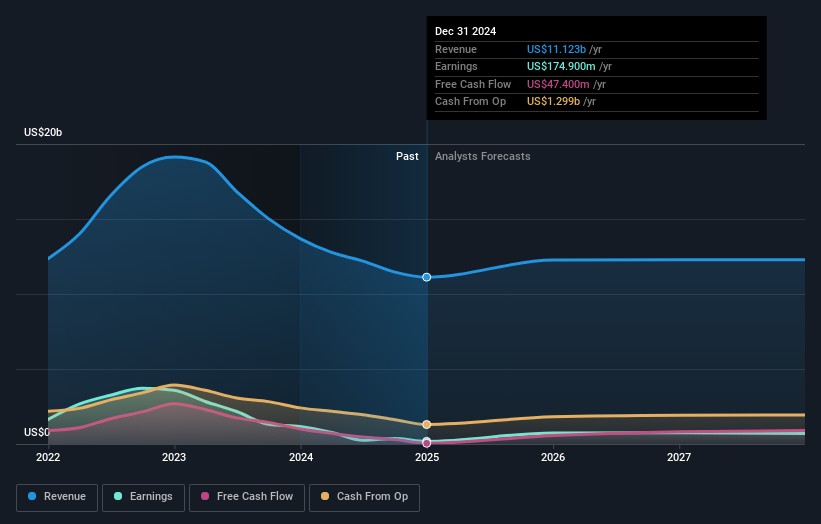Click the US$20b y-axis label
The height and width of the screenshot is (524, 821).
point(44,133)
